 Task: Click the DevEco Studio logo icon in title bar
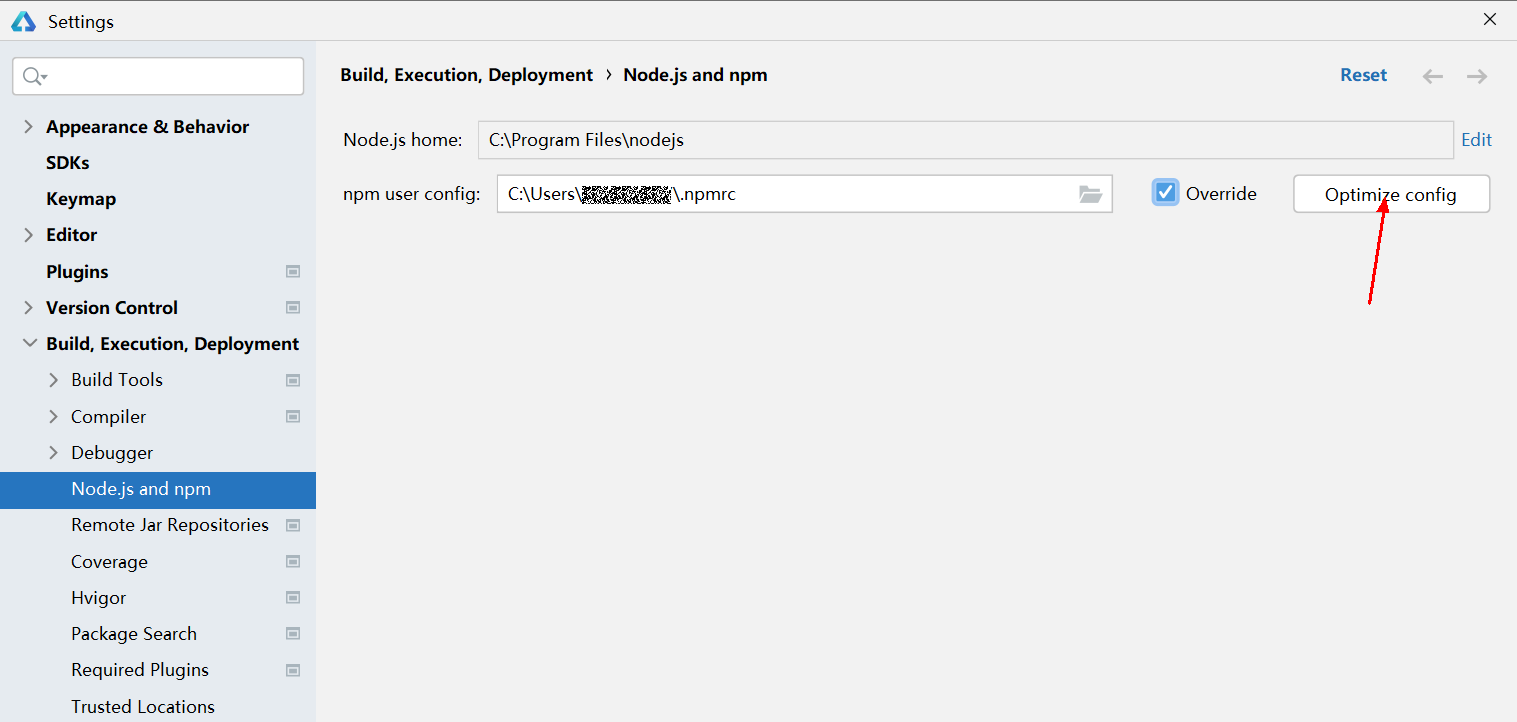click(23, 21)
